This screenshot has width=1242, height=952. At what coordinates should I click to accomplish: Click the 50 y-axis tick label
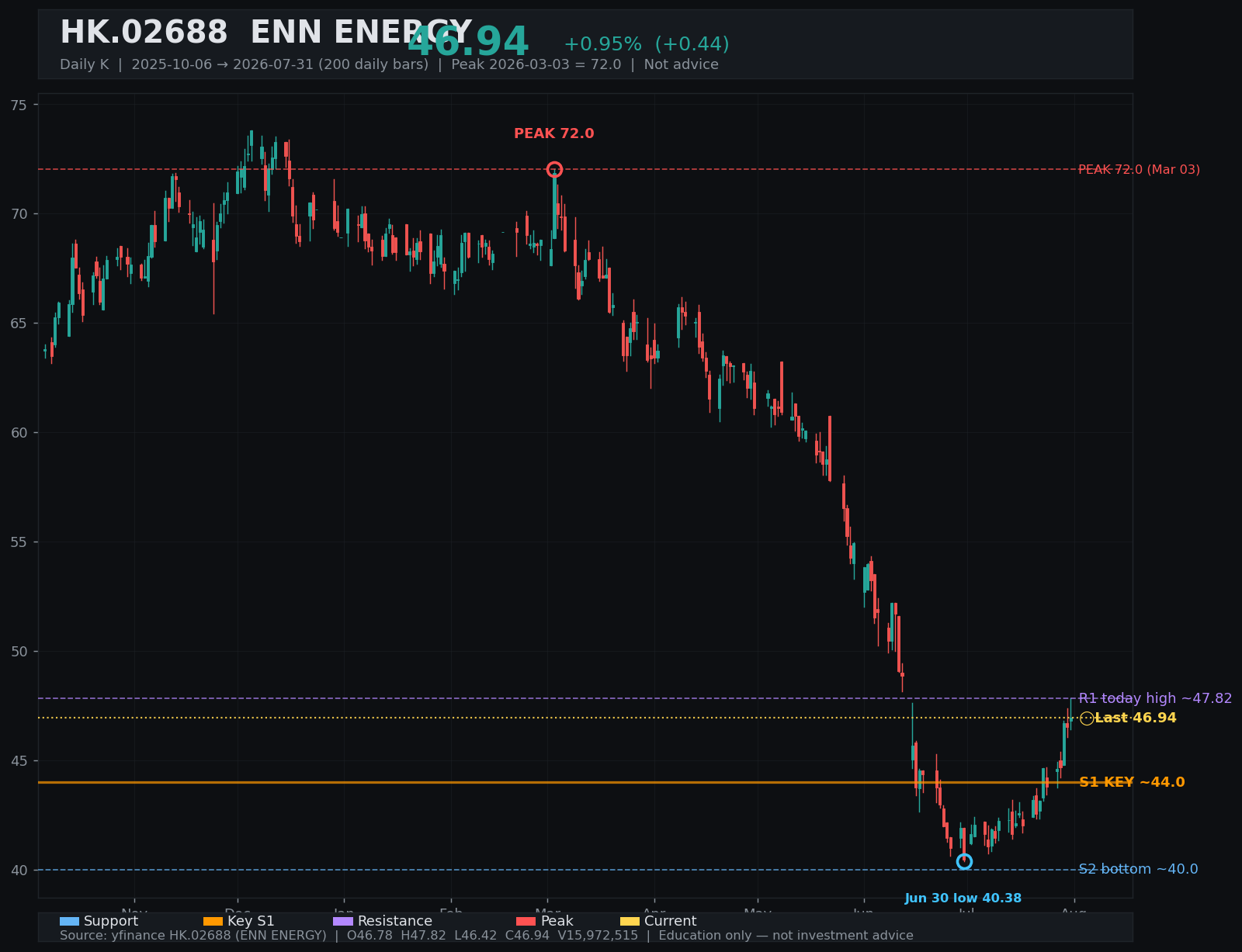[x=19, y=652]
